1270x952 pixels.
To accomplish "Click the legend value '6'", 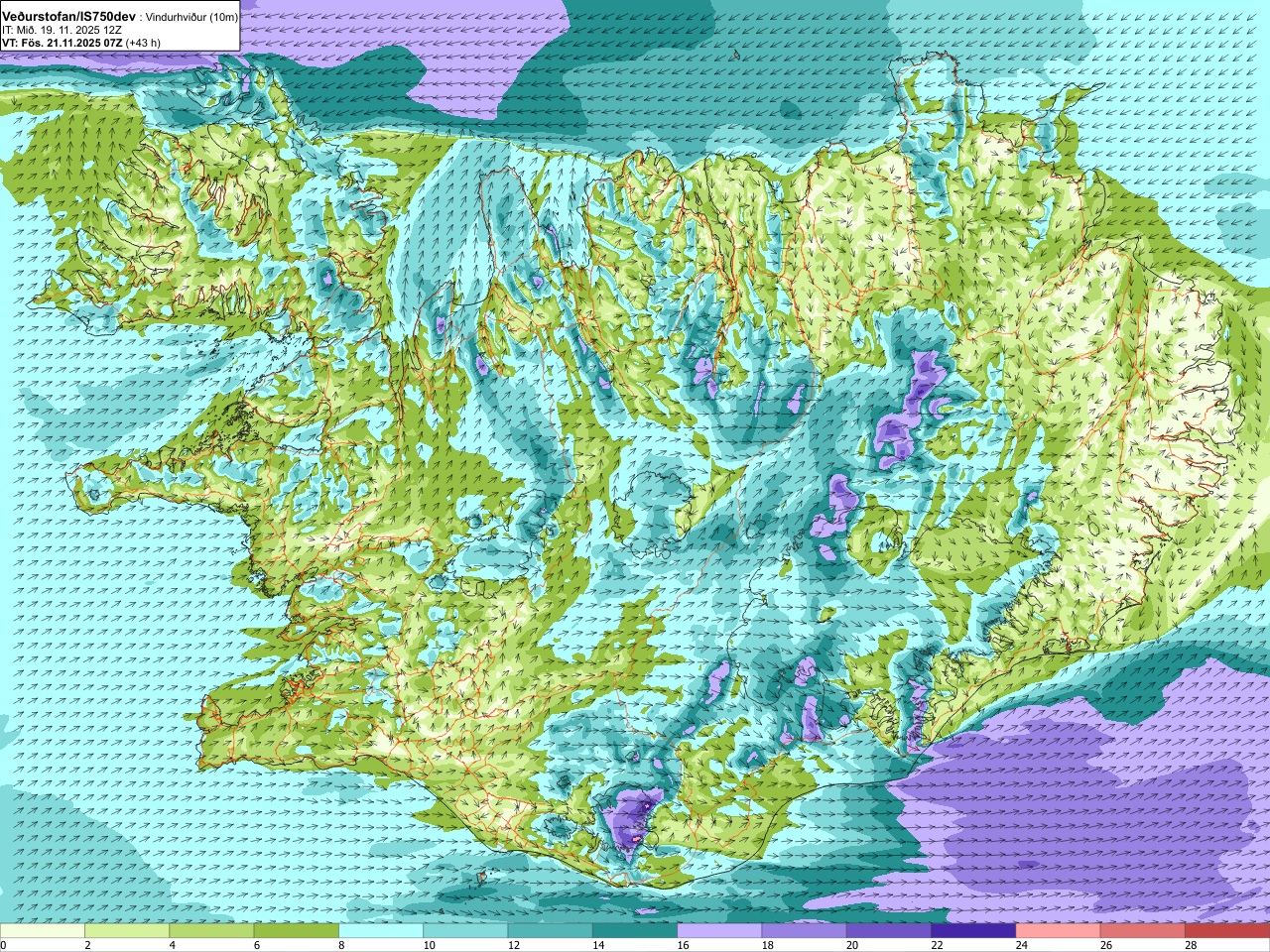I will point(256,945).
